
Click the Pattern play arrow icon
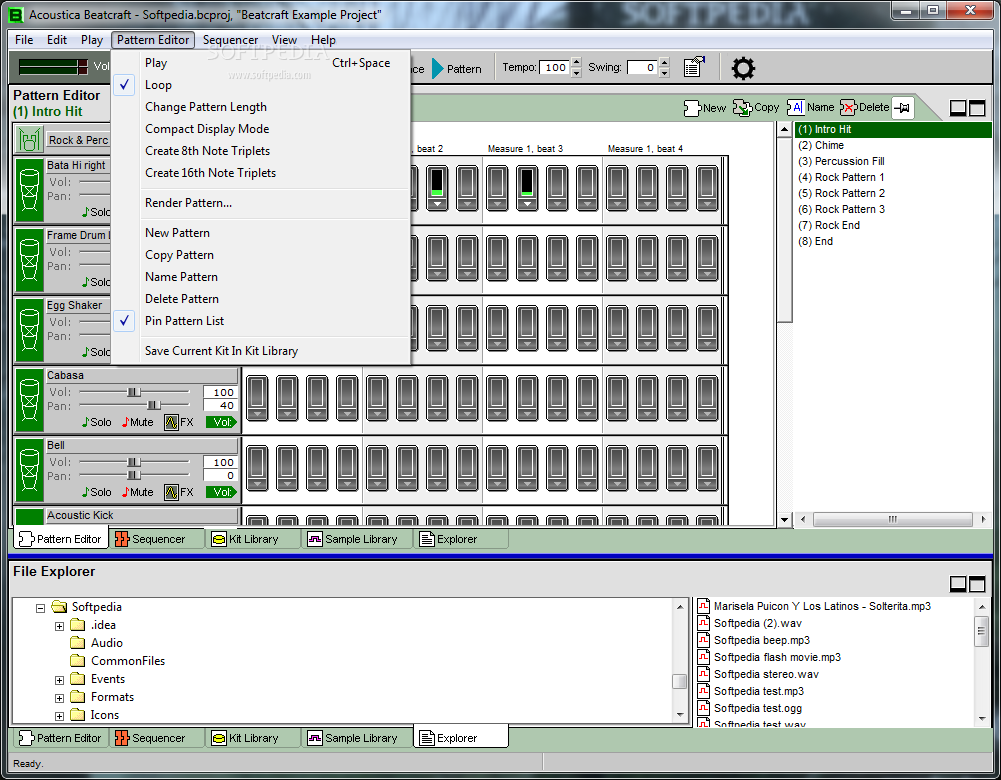click(437, 68)
